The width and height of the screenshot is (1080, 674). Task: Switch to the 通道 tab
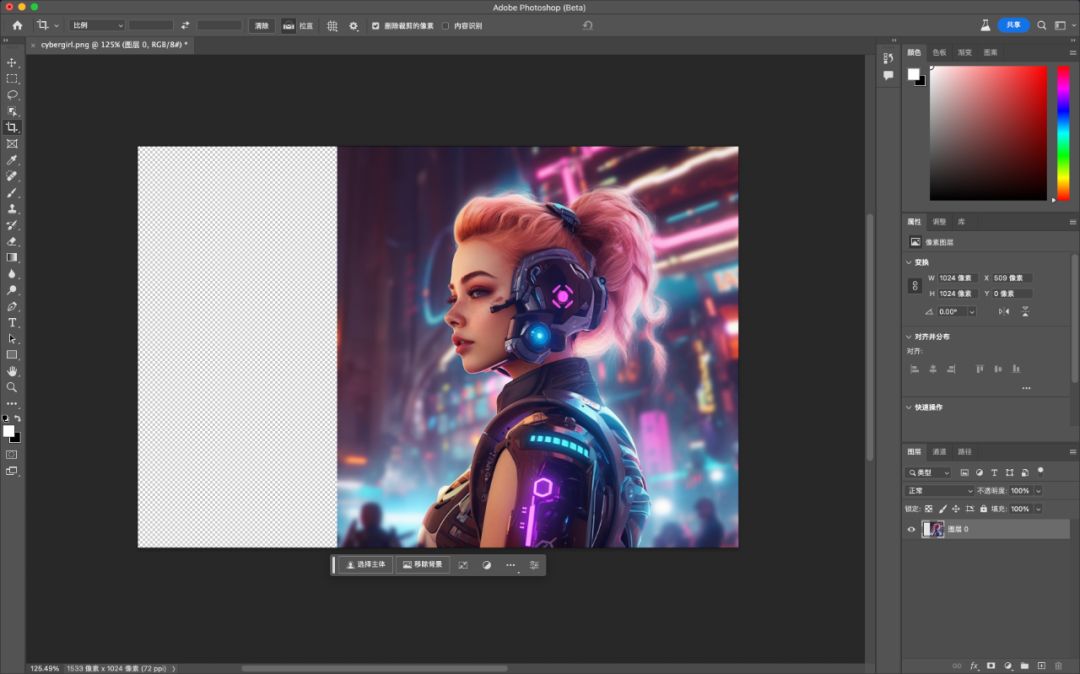coord(940,452)
